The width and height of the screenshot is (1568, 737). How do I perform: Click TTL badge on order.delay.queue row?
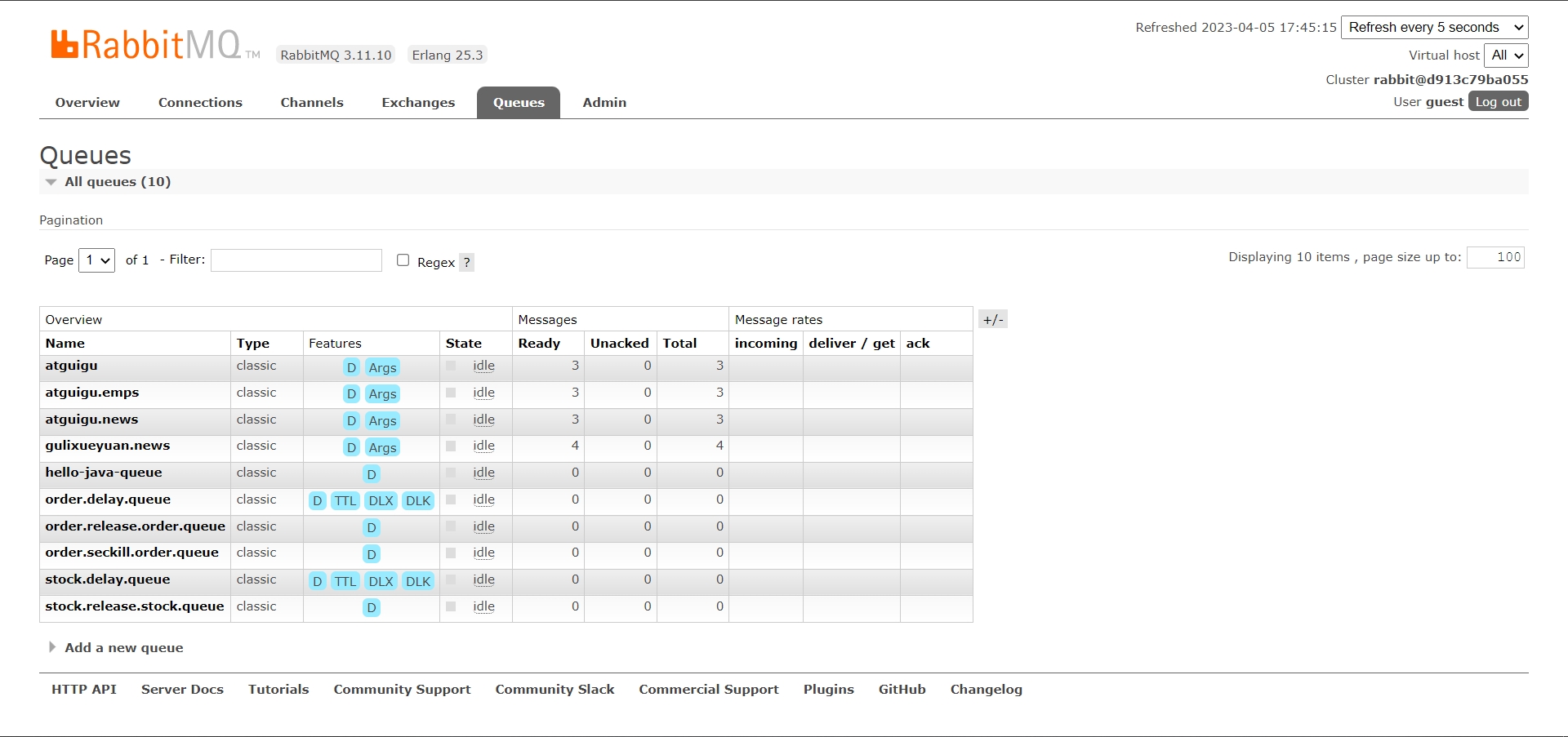point(345,501)
